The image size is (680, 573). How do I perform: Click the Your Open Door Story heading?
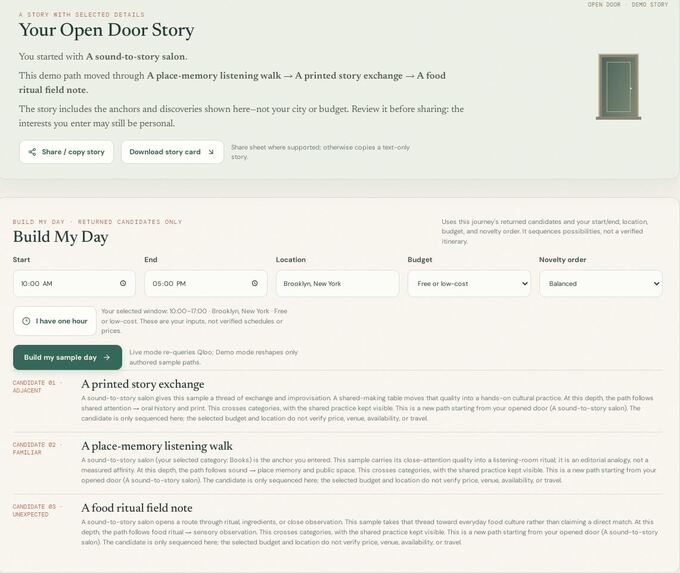click(x=106, y=30)
